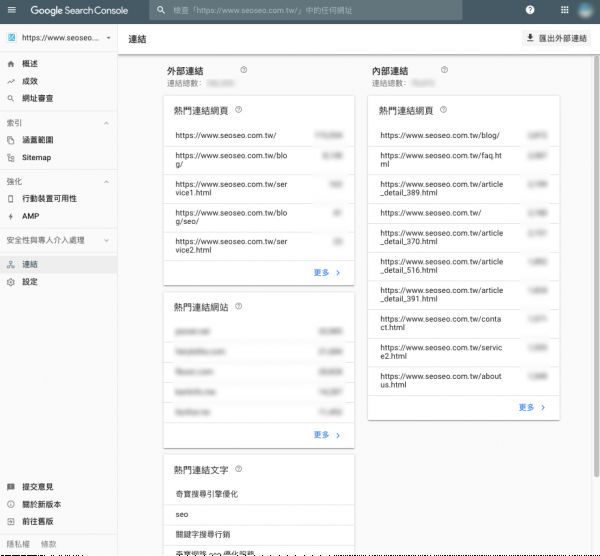Click the sitemap tree icon beside Sitemap
This screenshot has height=556, width=600.
pyautogui.click(x=11, y=158)
